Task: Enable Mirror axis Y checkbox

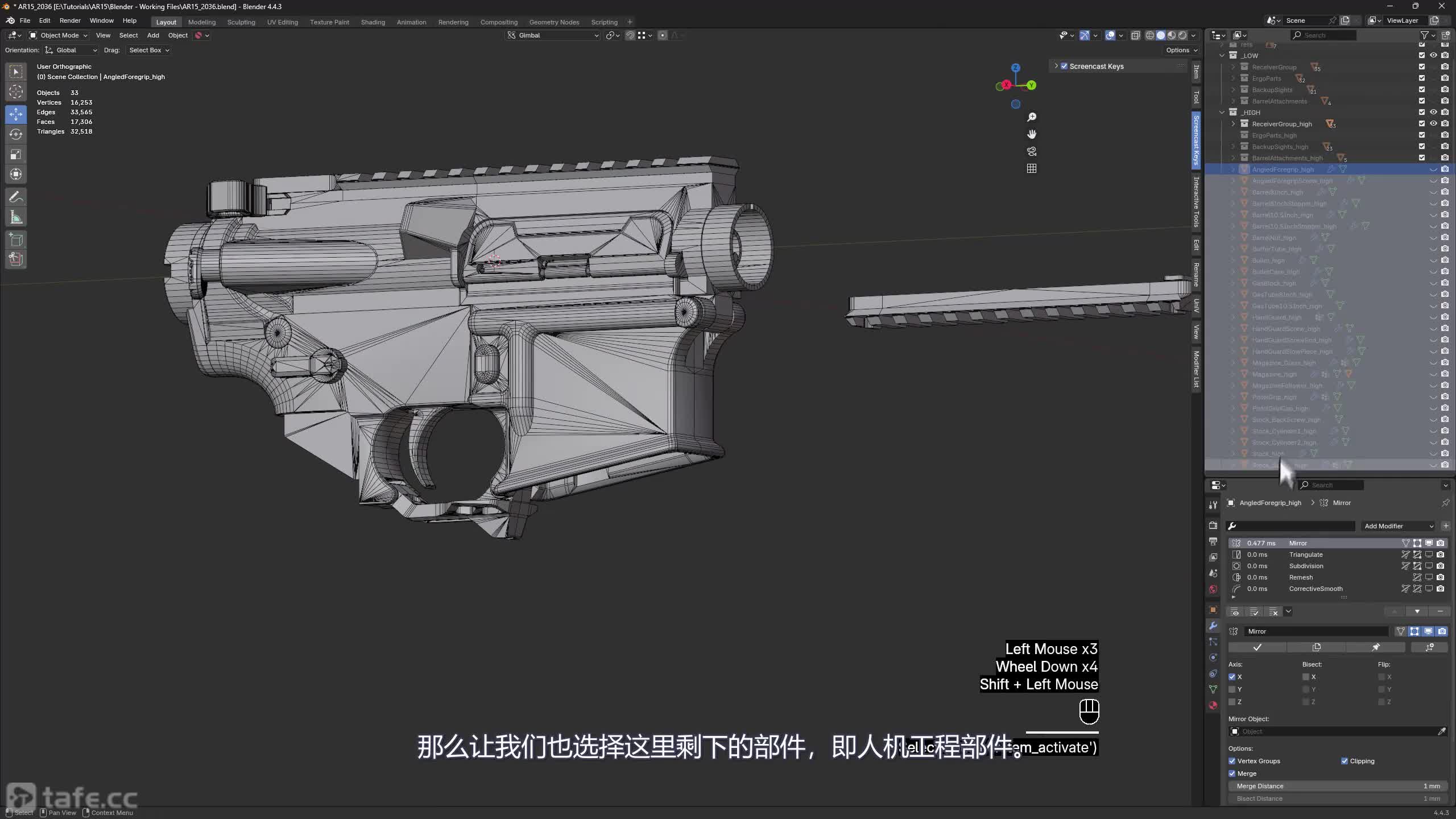Action: click(x=1232, y=689)
